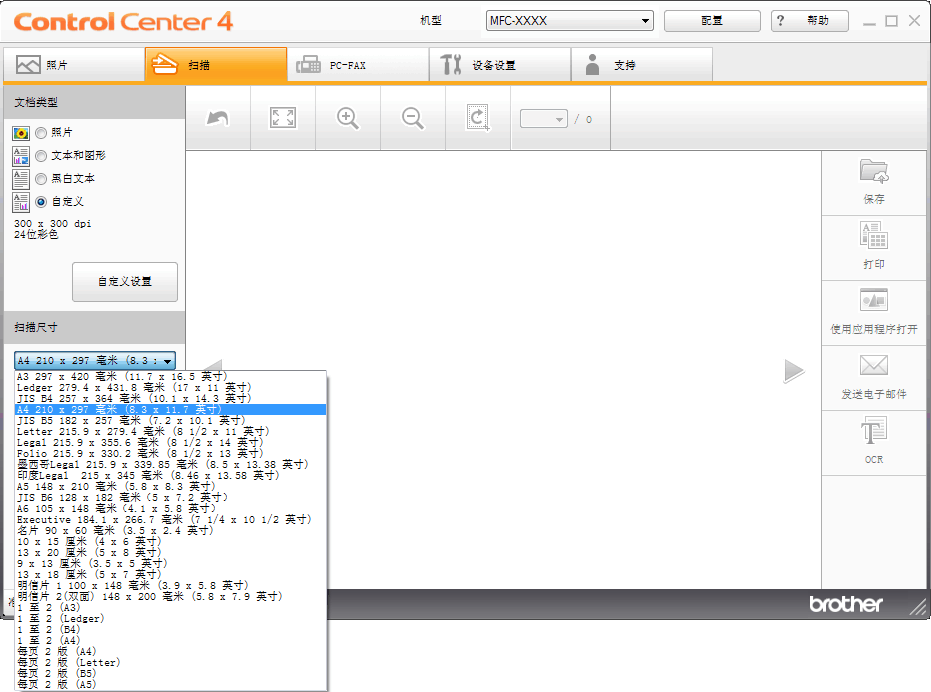Click the fit-to-window toolbar icon
The image size is (931, 692).
[x=283, y=118]
